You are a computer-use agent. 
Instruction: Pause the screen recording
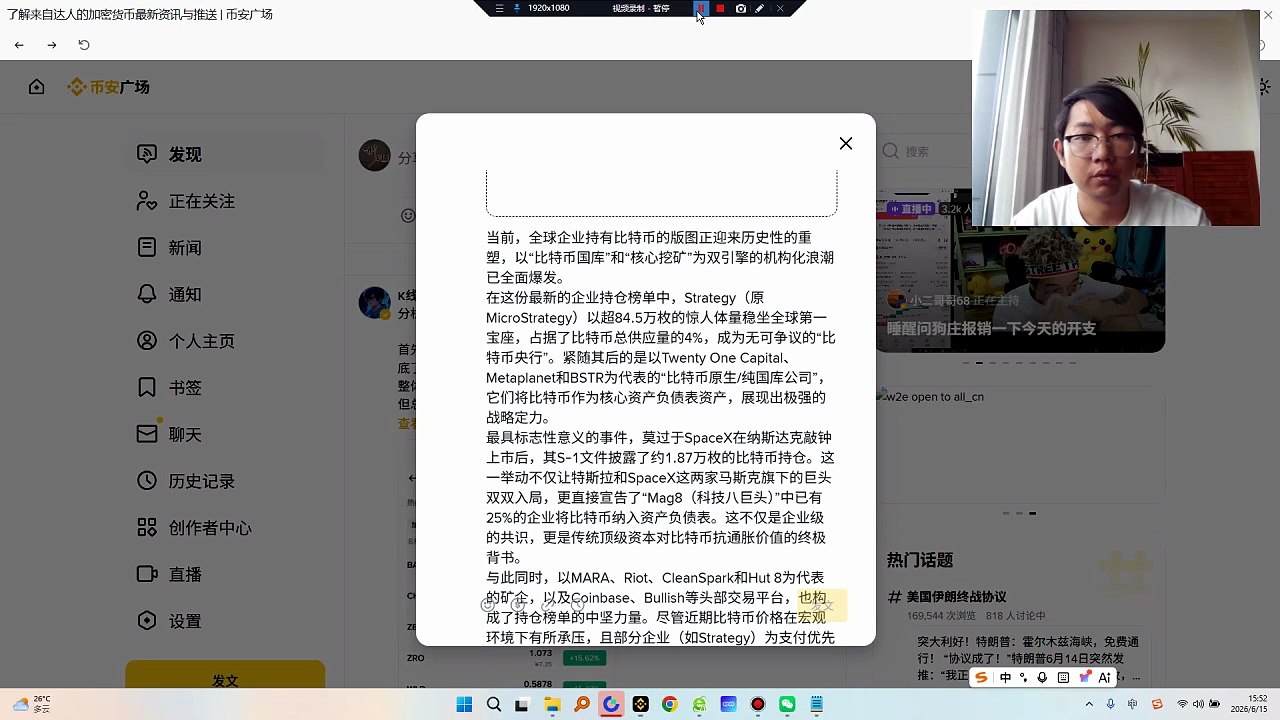tap(701, 8)
